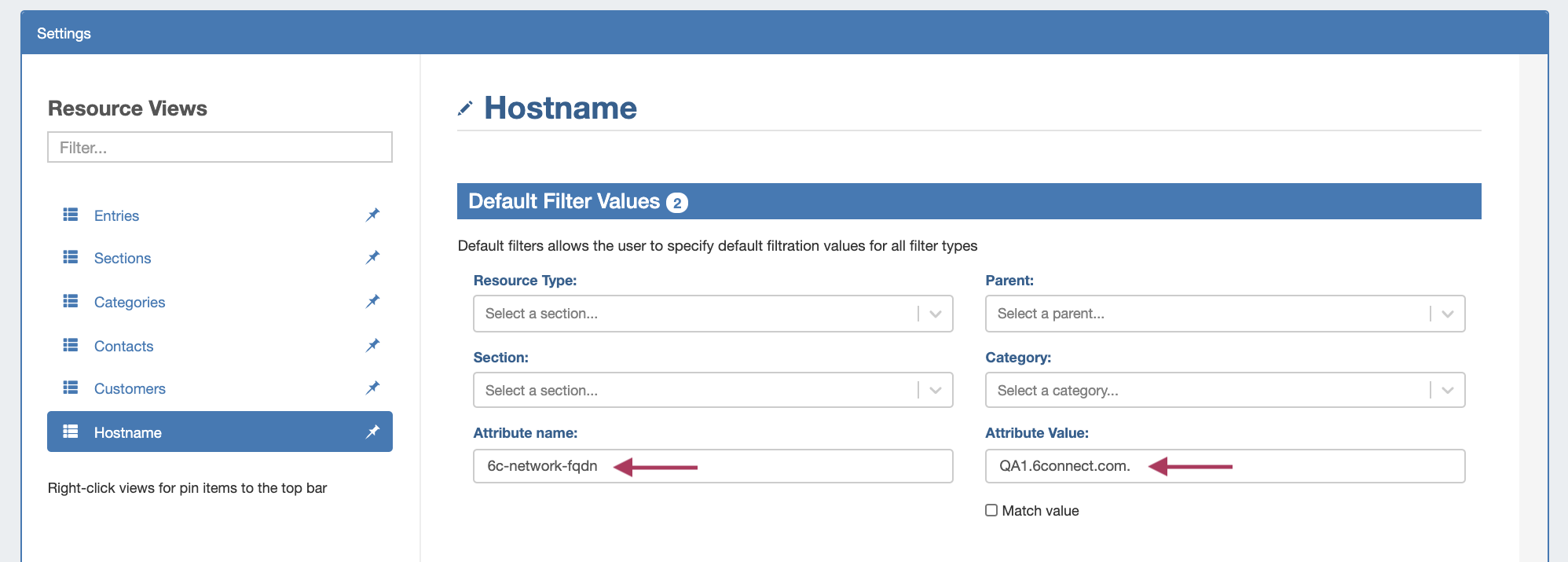Select Customers in Resource Views list
Viewport: 1568px width, 562px height.
coord(130,388)
